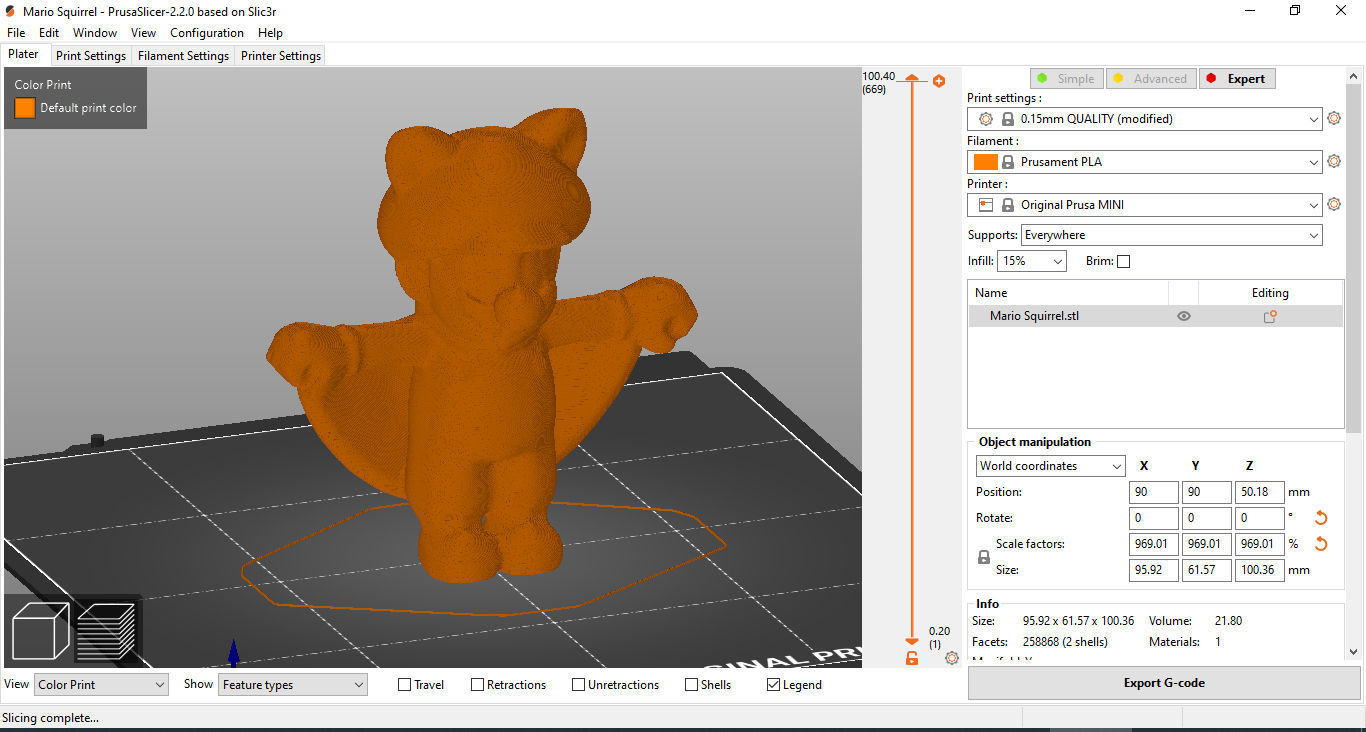Reset rotation with orange arrow icon

[x=1321, y=518]
